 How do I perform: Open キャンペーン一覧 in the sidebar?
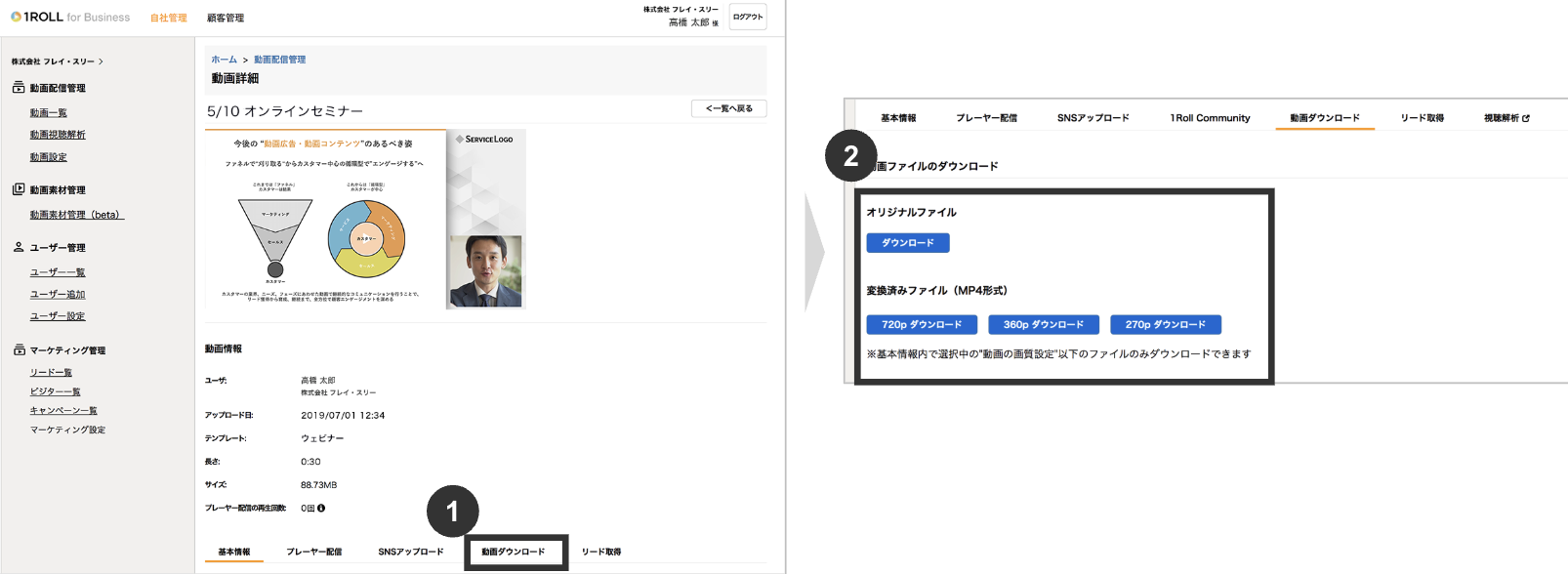pos(63,410)
